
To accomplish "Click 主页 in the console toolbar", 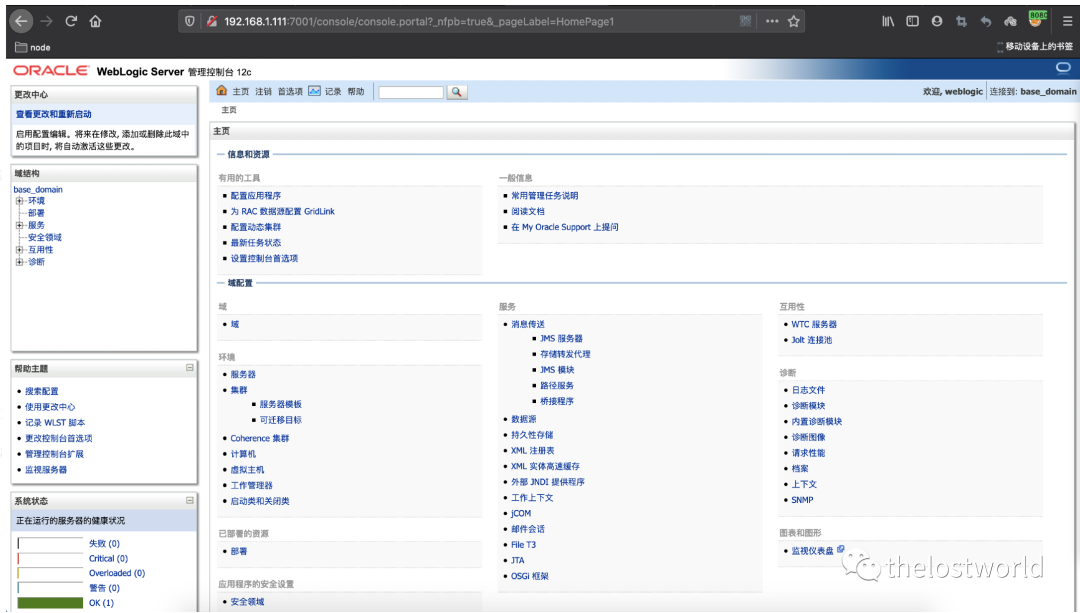I will coord(240,92).
